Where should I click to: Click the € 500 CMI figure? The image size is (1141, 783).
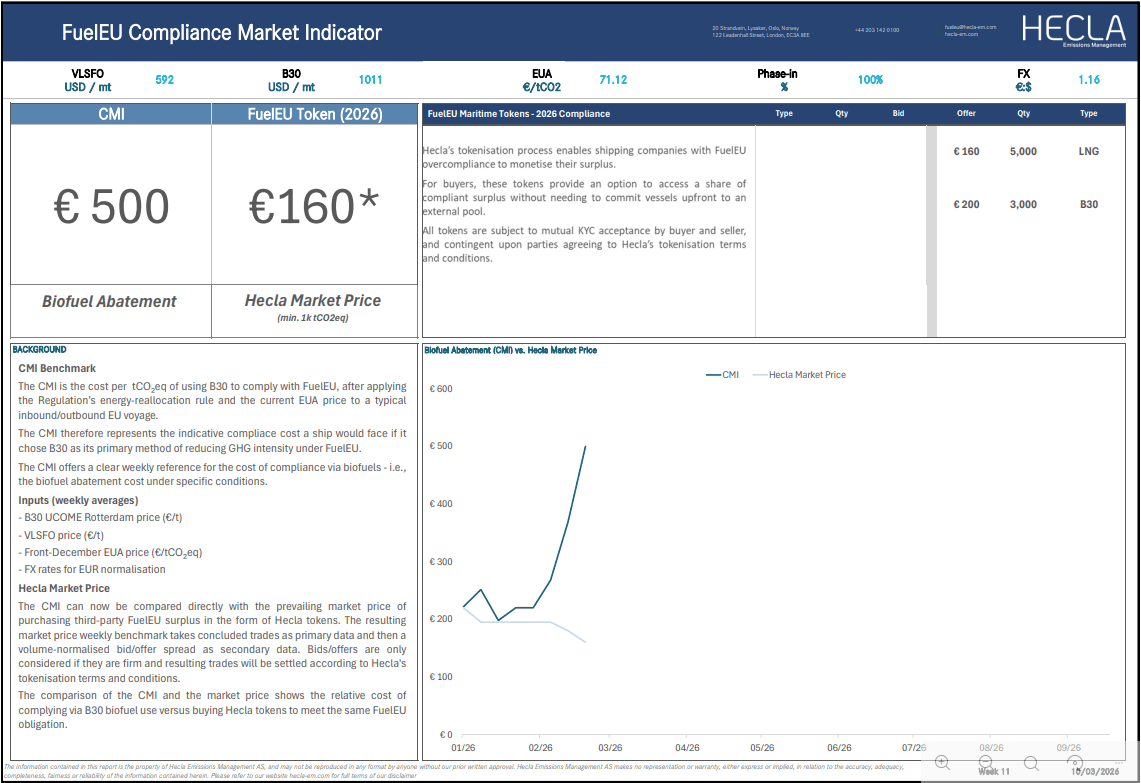[111, 207]
